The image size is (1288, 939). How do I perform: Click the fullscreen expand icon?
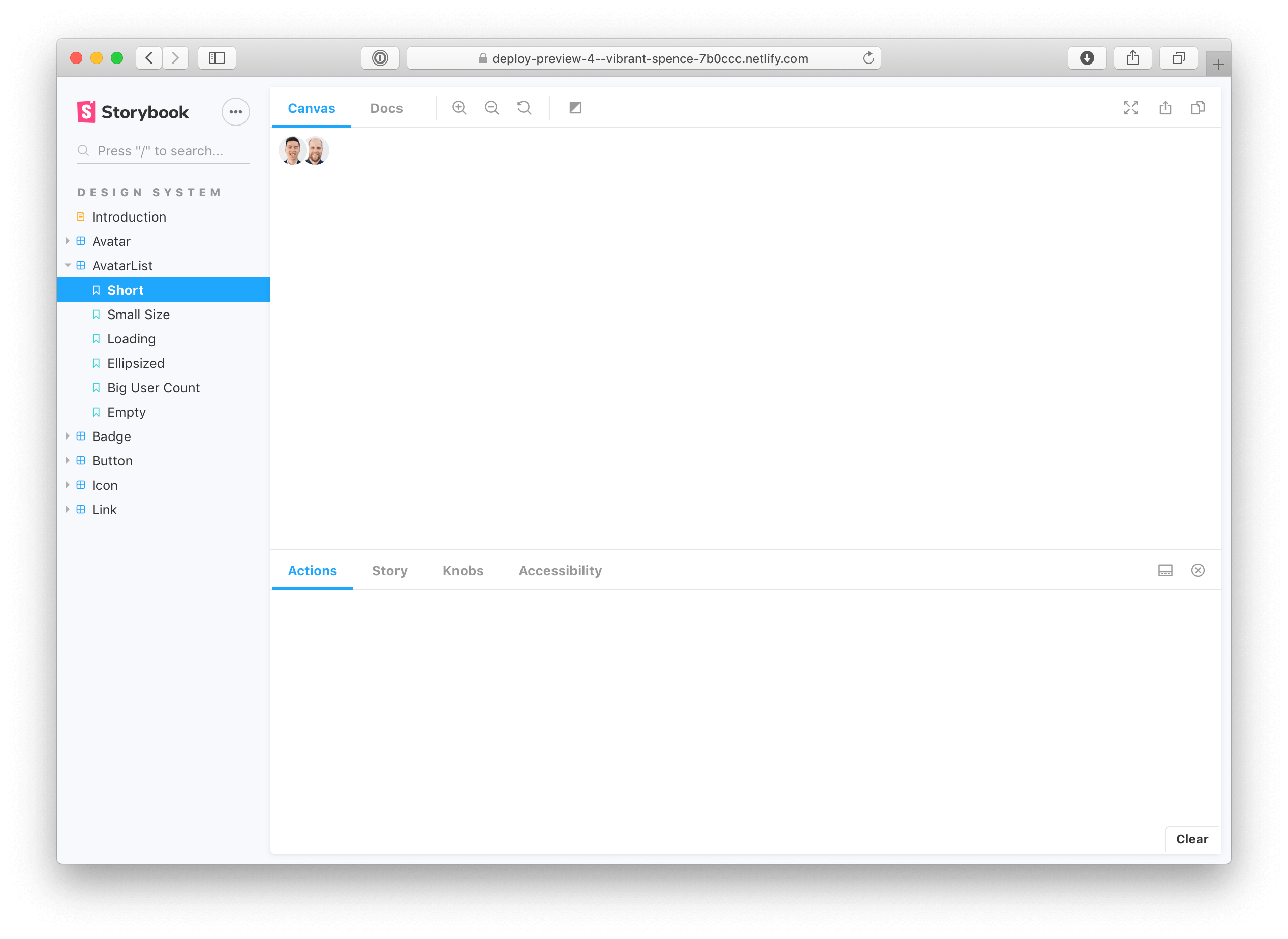[1131, 108]
